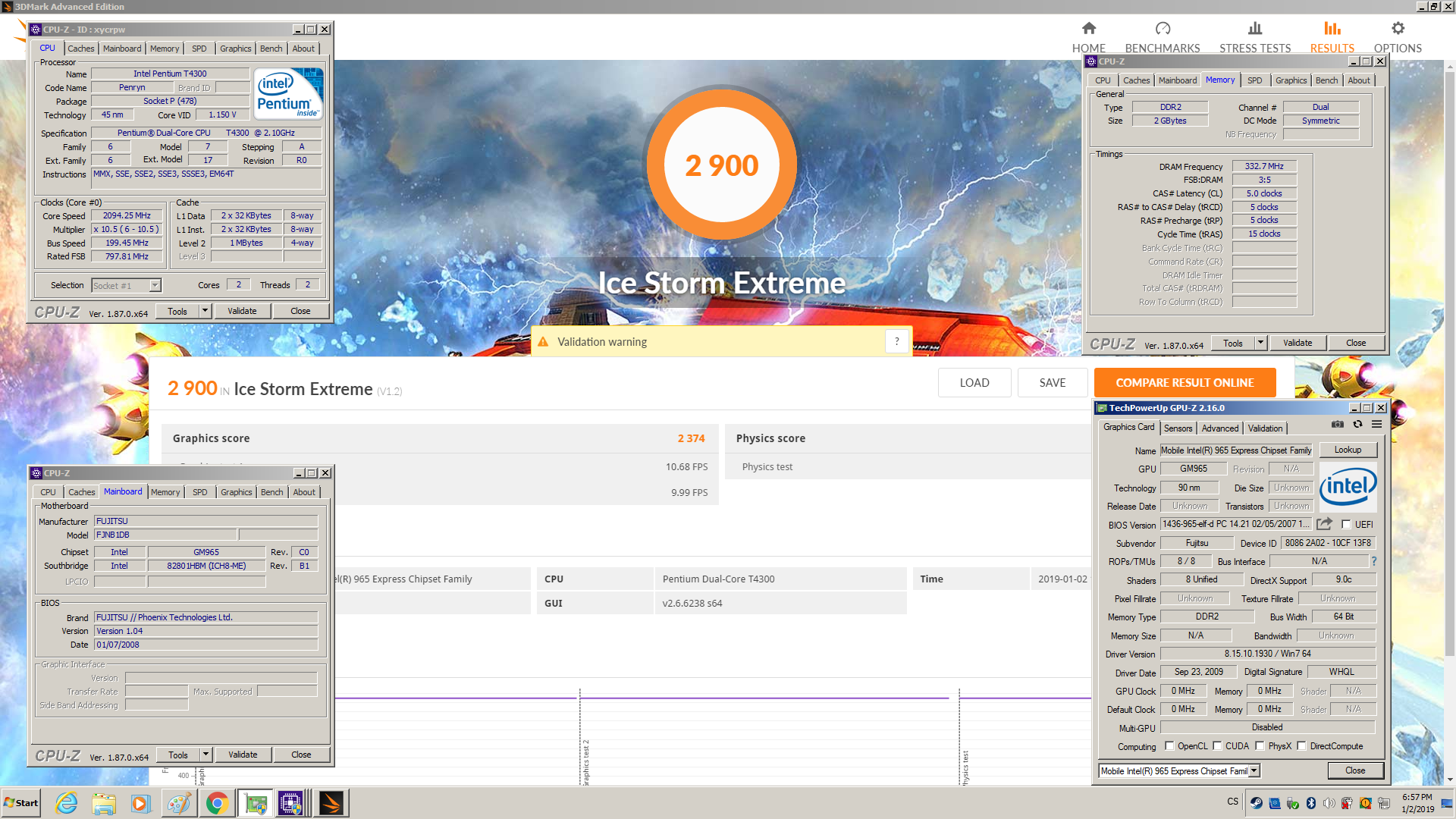Click the SAVE result button
Viewport: 1456px width, 819px height.
[1053, 383]
